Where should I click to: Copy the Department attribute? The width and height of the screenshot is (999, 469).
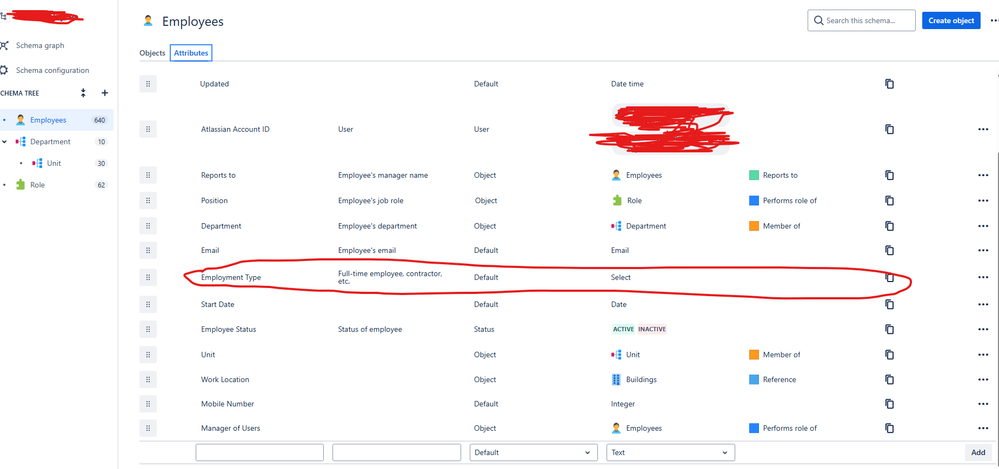coord(889,226)
